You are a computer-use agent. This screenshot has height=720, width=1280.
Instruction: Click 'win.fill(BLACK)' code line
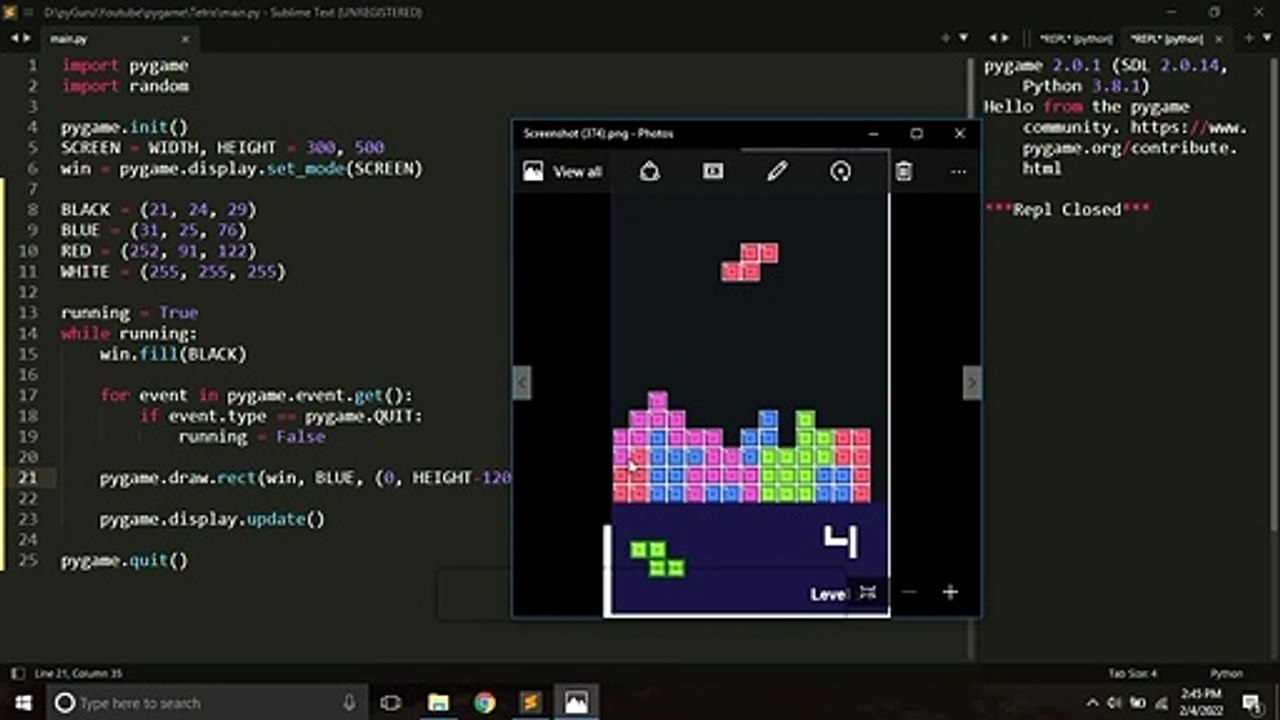tap(173, 354)
